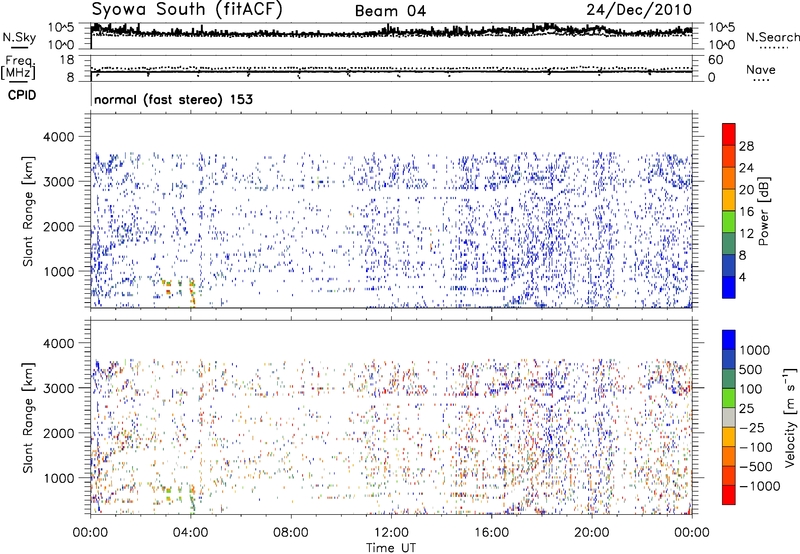Click the 'Freq. [MHz]' label
This screenshot has height=554, width=800.
[x=19, y=67]
